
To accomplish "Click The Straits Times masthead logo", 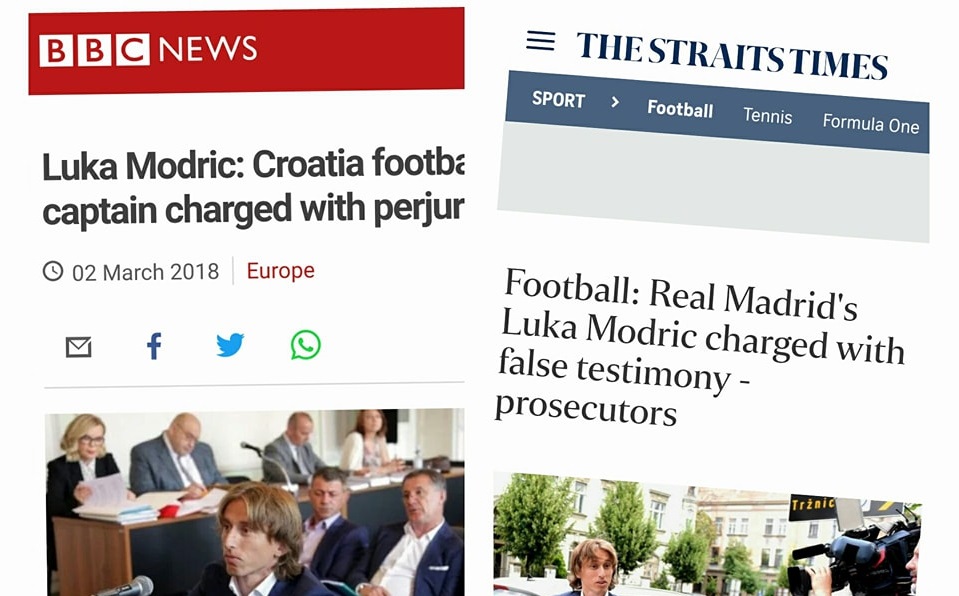I will pos(732,55).
